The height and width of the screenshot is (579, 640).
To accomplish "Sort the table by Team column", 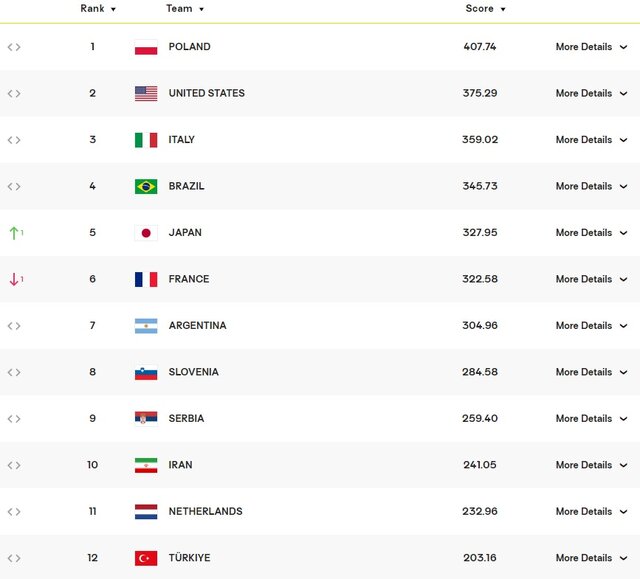I will click(x=185, y=9).
